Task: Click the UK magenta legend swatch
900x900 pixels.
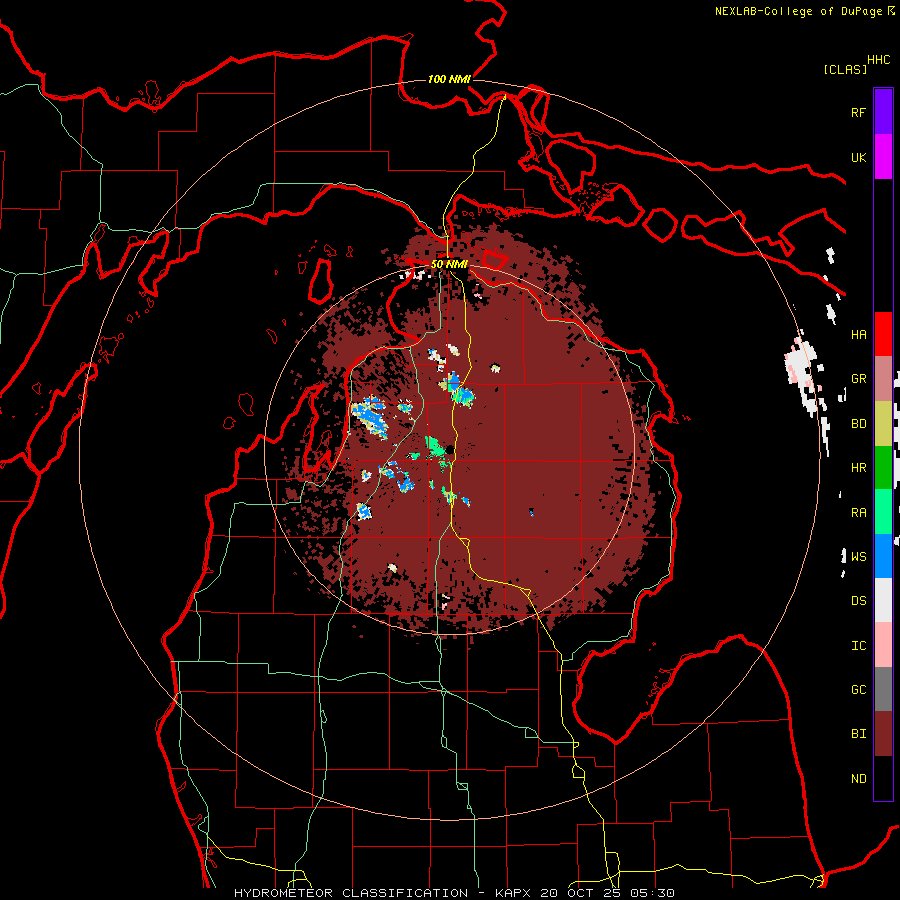Action: (x=883, y=157)
